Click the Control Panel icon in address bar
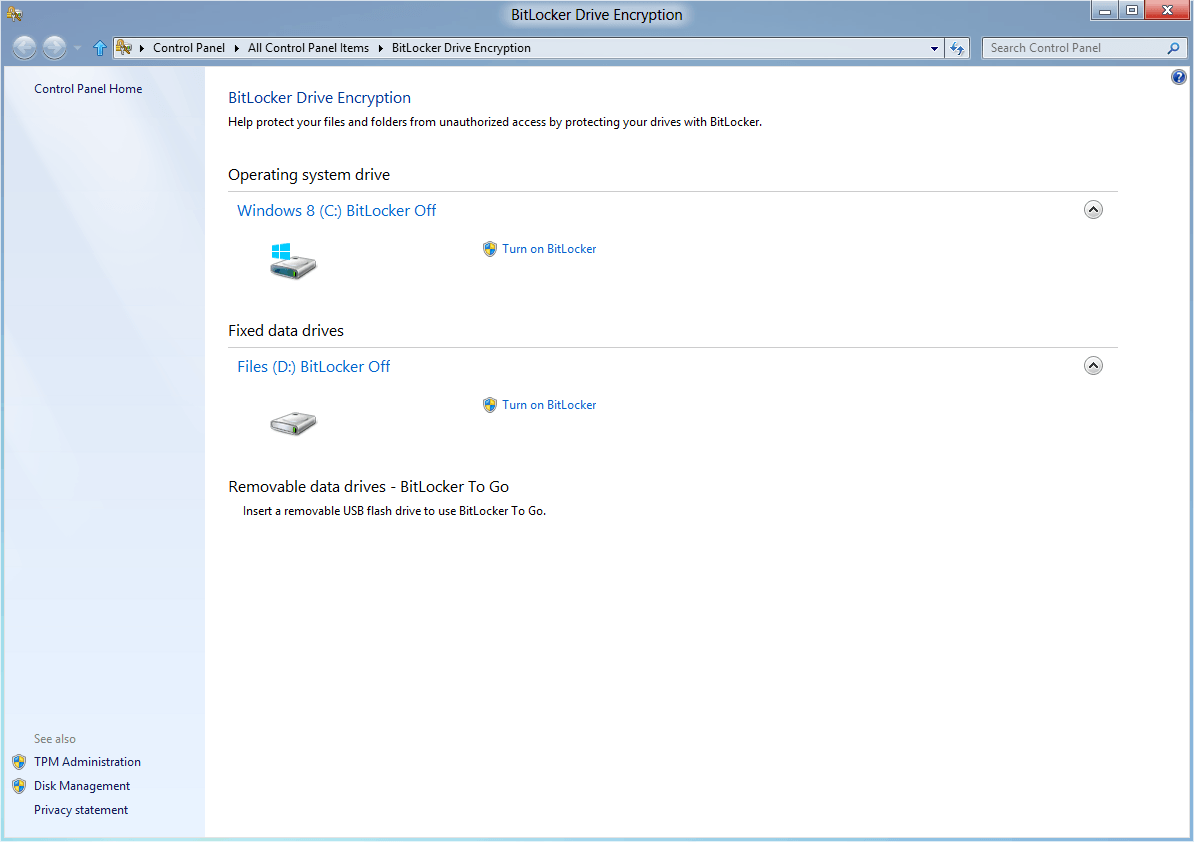This screenshot has width=1194, height=842. click(x=124, y=48)
